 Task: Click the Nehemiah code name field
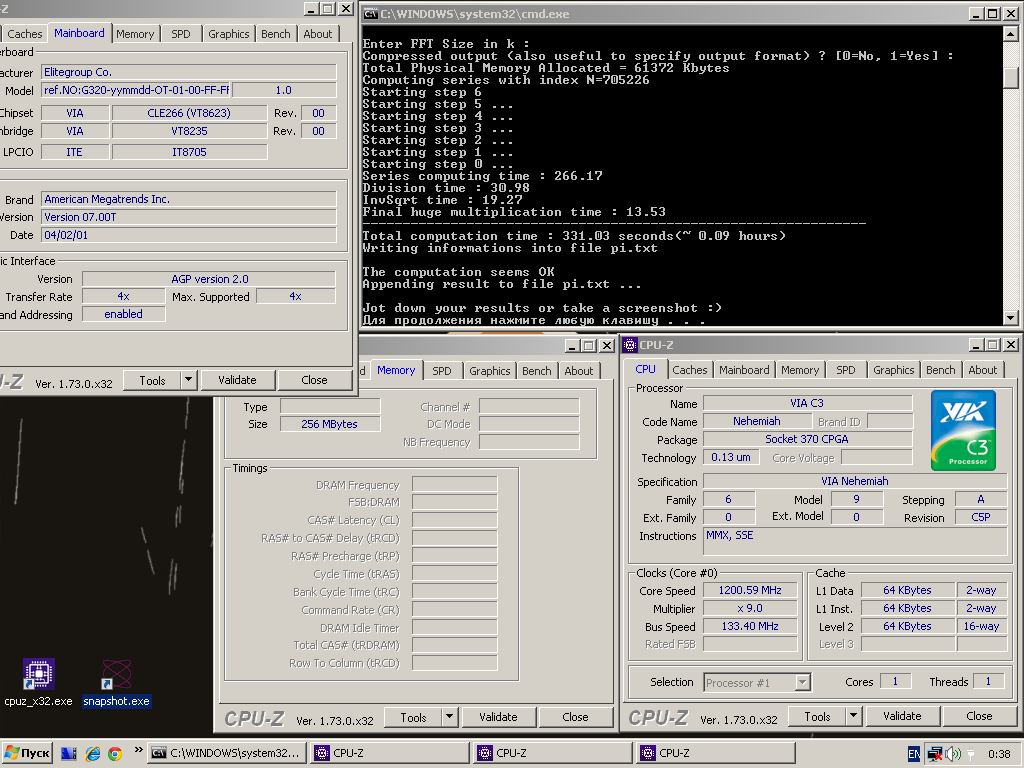(757, 421)
